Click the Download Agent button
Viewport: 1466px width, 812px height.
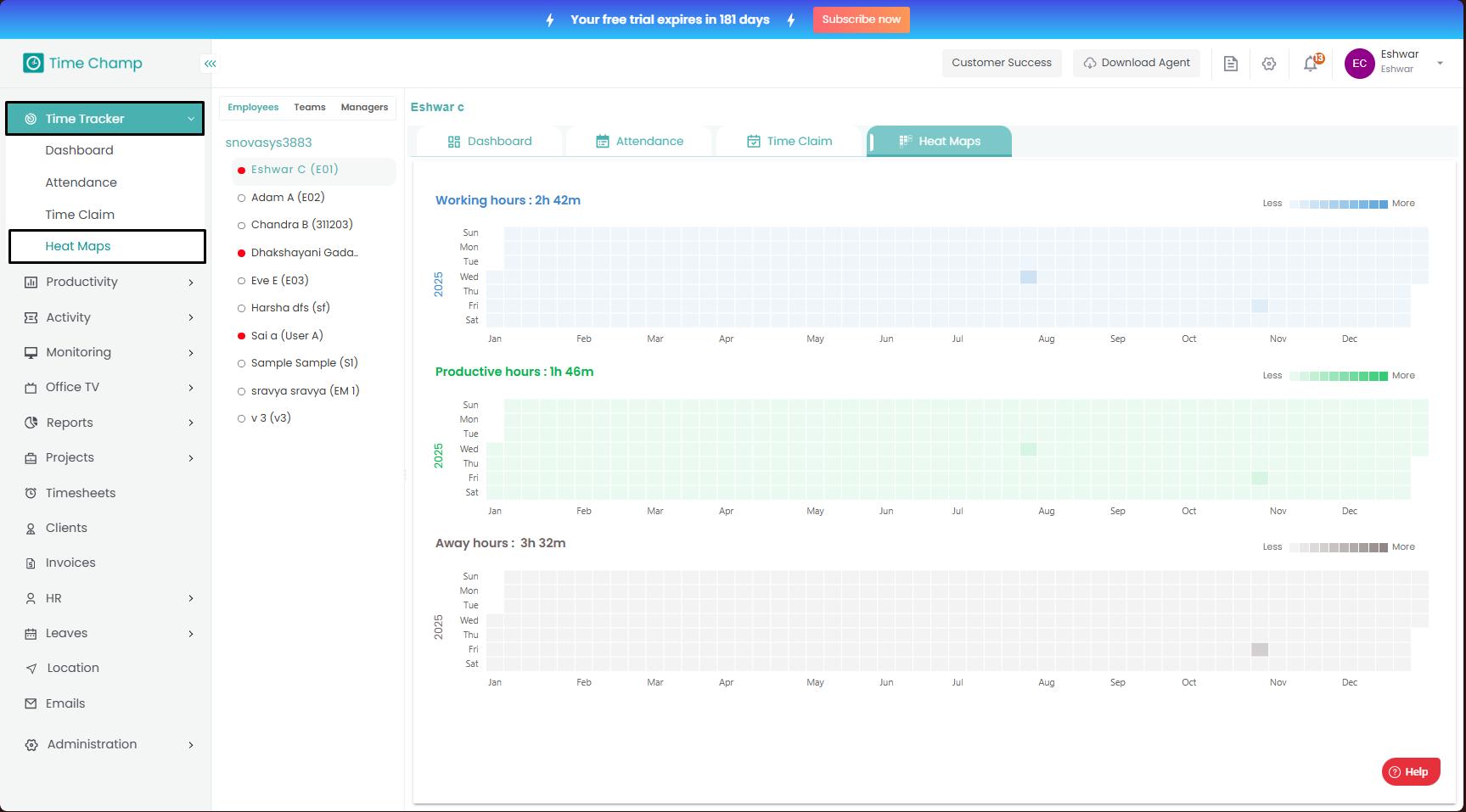coord(1136,63)
